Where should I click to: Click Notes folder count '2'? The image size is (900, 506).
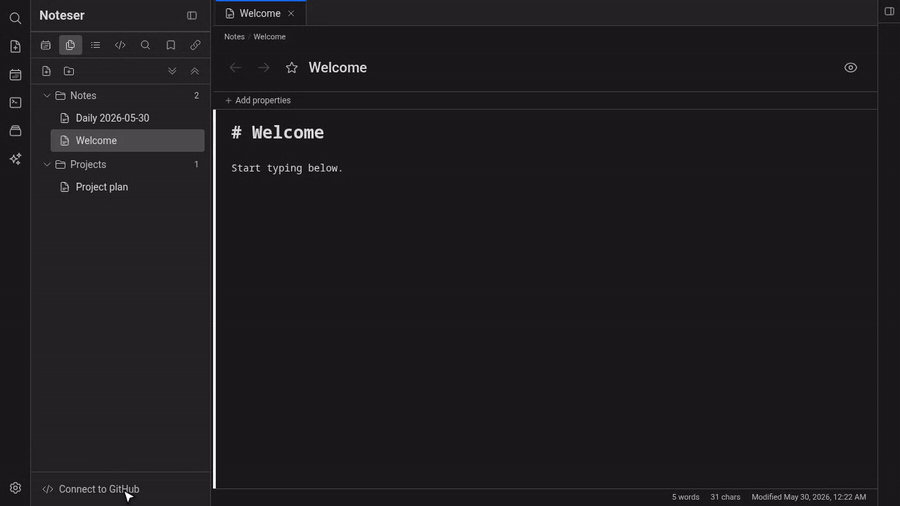click(196, 96)
